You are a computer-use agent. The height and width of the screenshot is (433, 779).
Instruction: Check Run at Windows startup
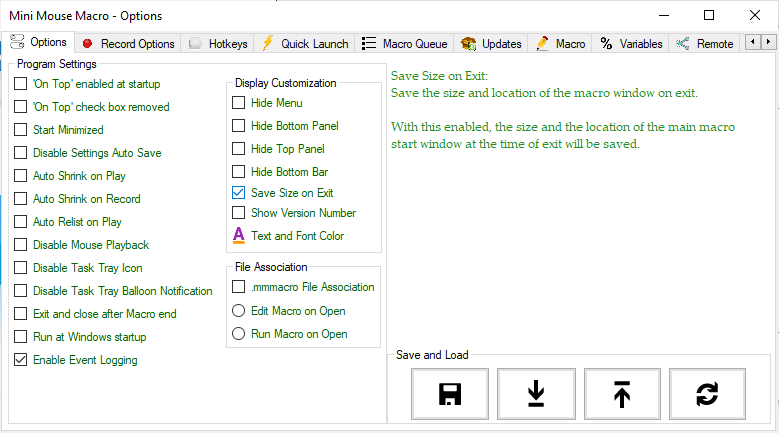pyautogui.click(x=20, y=337)
